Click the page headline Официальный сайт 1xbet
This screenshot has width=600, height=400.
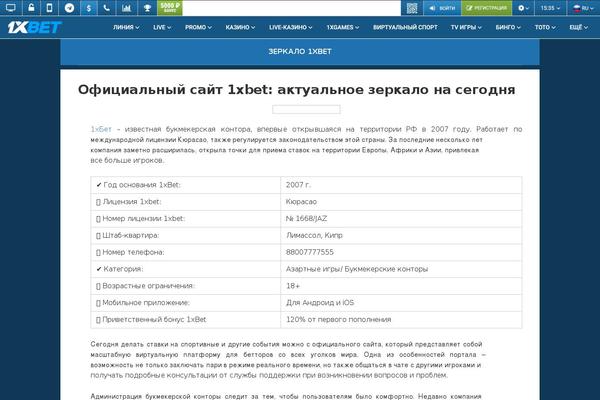pos(297,90)
